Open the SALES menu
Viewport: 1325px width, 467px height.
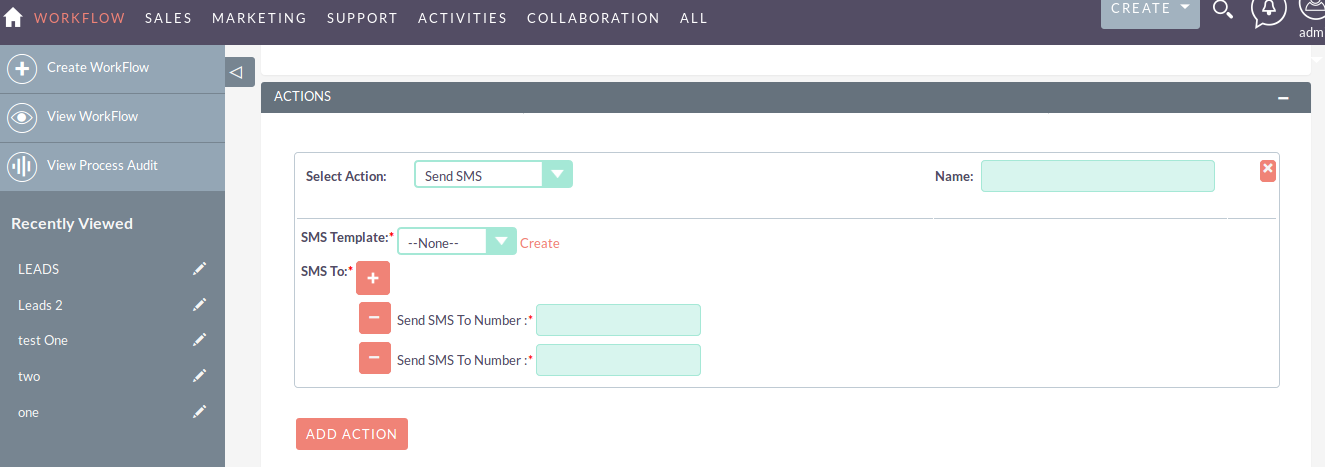(x=168, y=18)
